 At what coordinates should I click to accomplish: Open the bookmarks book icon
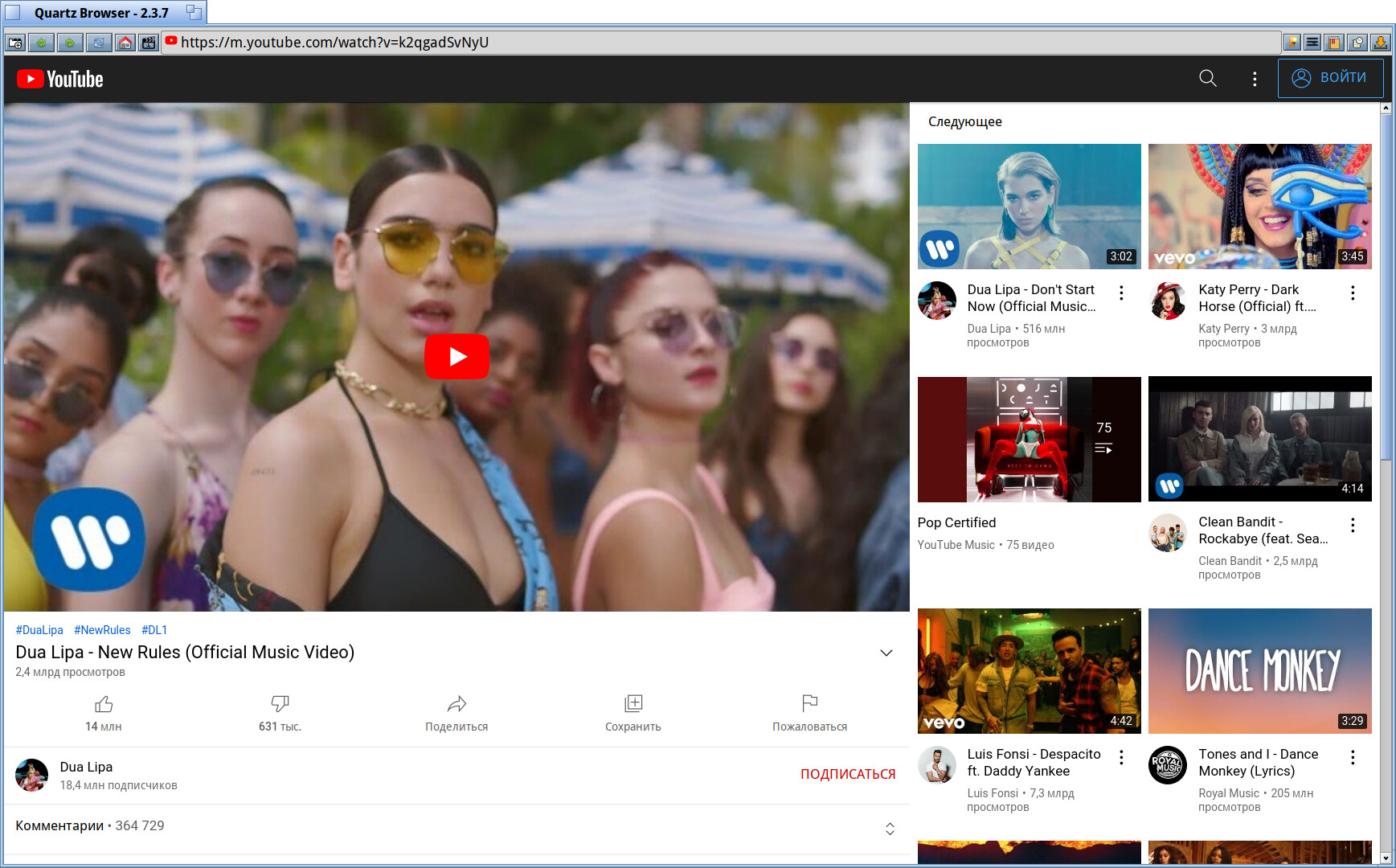(x=1334, y=43)
